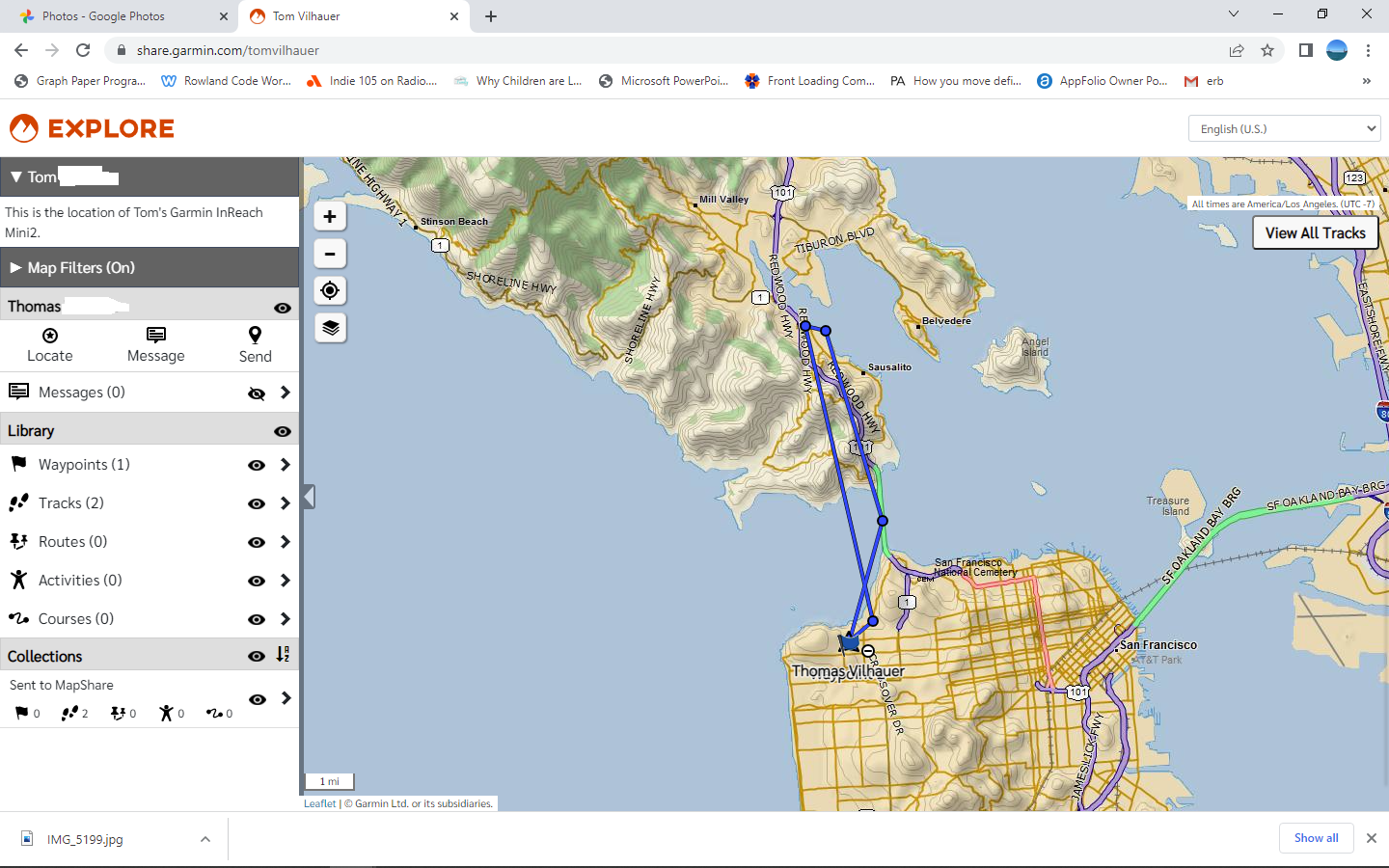Click Show all downloads button

pyautogui.click(x=1317, y=838)
